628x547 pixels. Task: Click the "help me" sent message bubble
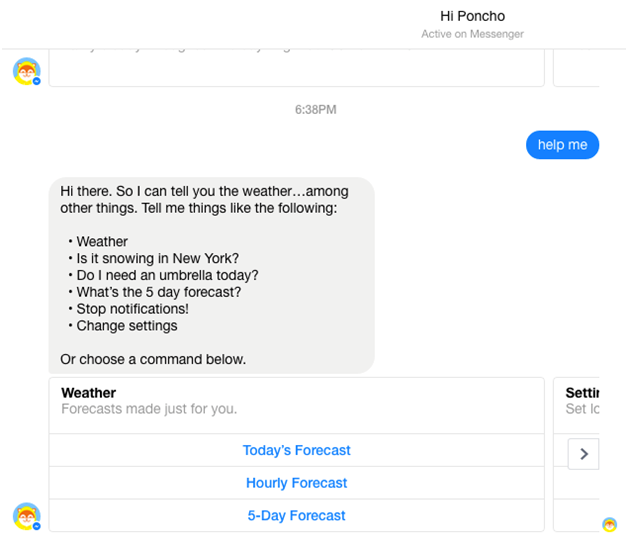coord(562,145)
